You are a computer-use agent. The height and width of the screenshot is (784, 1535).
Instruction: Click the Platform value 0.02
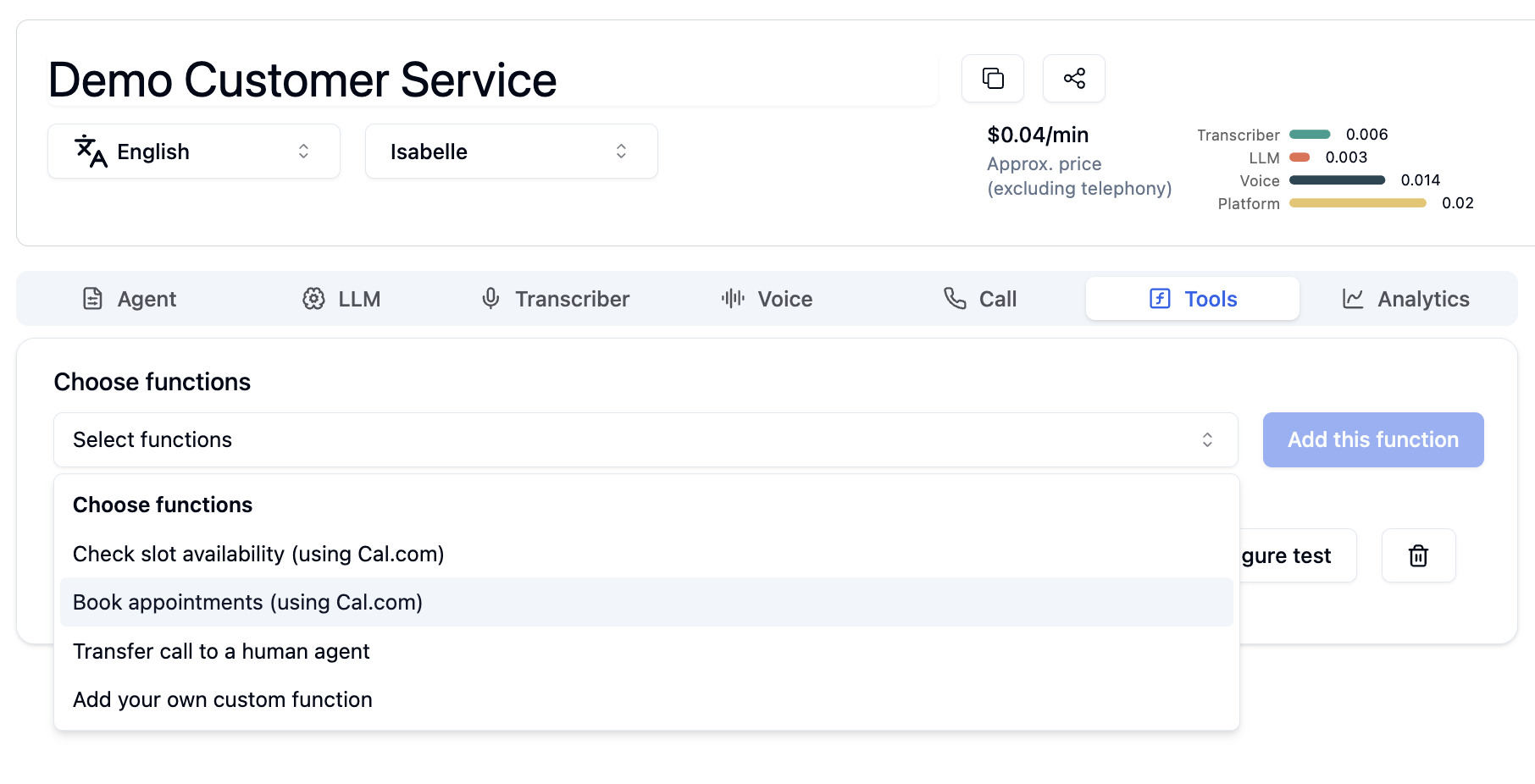click(x=1457, y=203)
